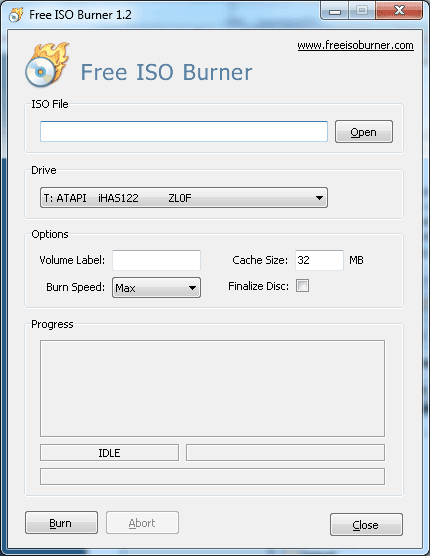430x556 pixels.
Task: Click the progress log box
Action: pyautogui.click(x=212, y=388)
